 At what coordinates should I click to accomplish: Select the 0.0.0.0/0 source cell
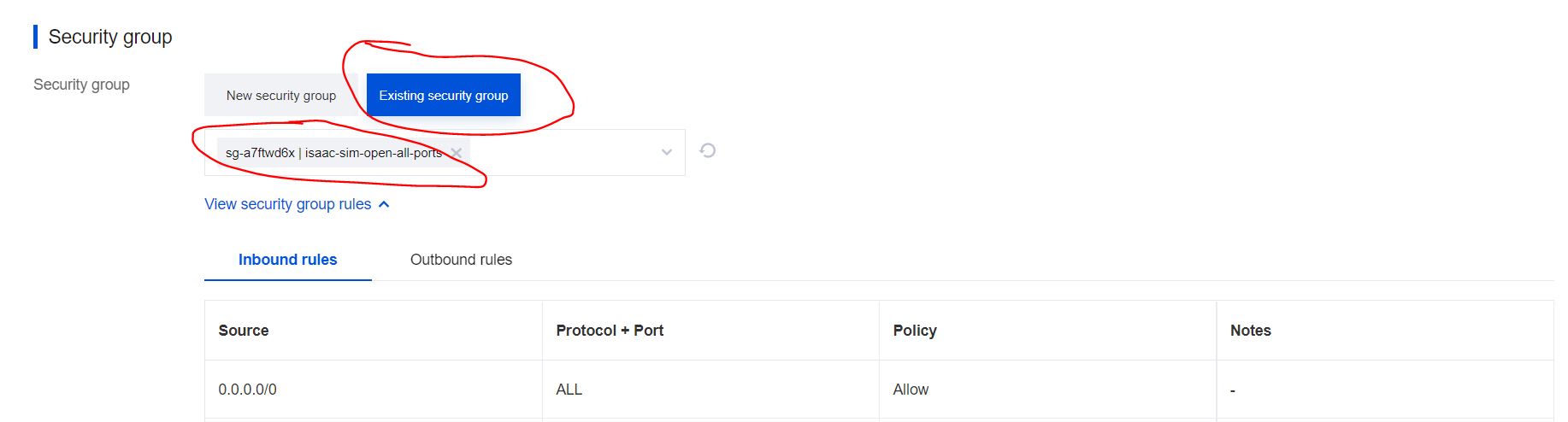[247, 390]
